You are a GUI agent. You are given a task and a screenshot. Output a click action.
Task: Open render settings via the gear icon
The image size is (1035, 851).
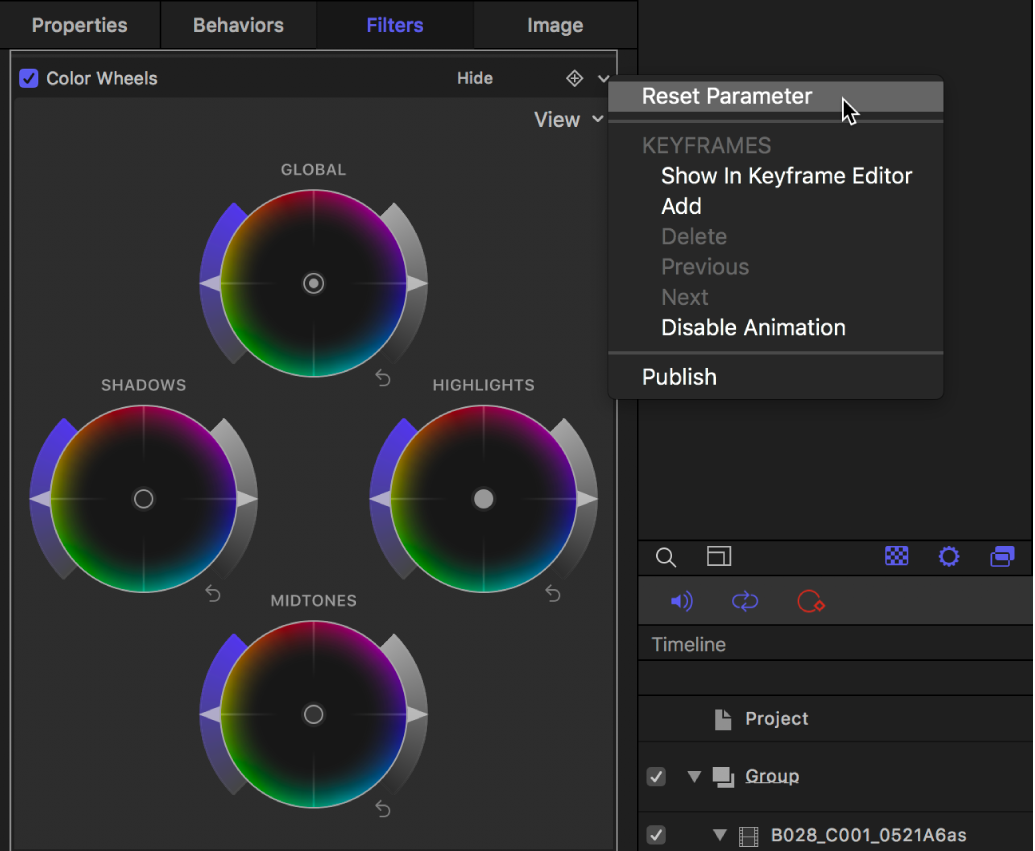pos(948,557)
